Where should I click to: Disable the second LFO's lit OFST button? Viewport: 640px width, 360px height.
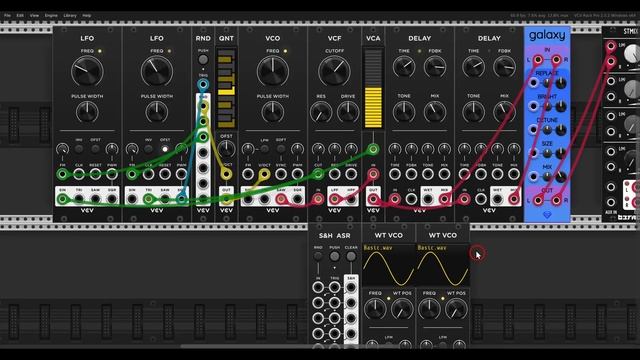pos(165,149)
